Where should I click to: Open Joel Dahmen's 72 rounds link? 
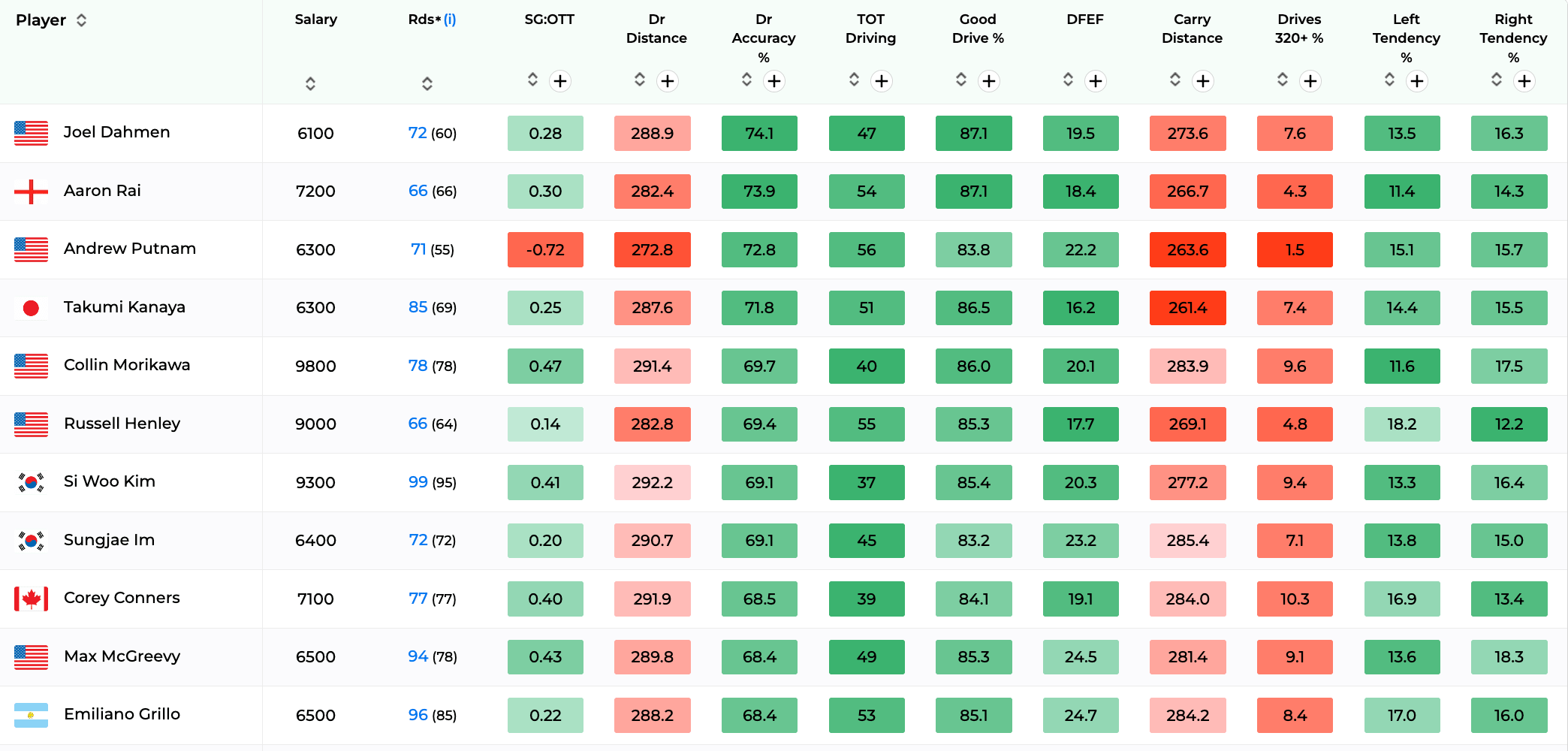(418, 133)
